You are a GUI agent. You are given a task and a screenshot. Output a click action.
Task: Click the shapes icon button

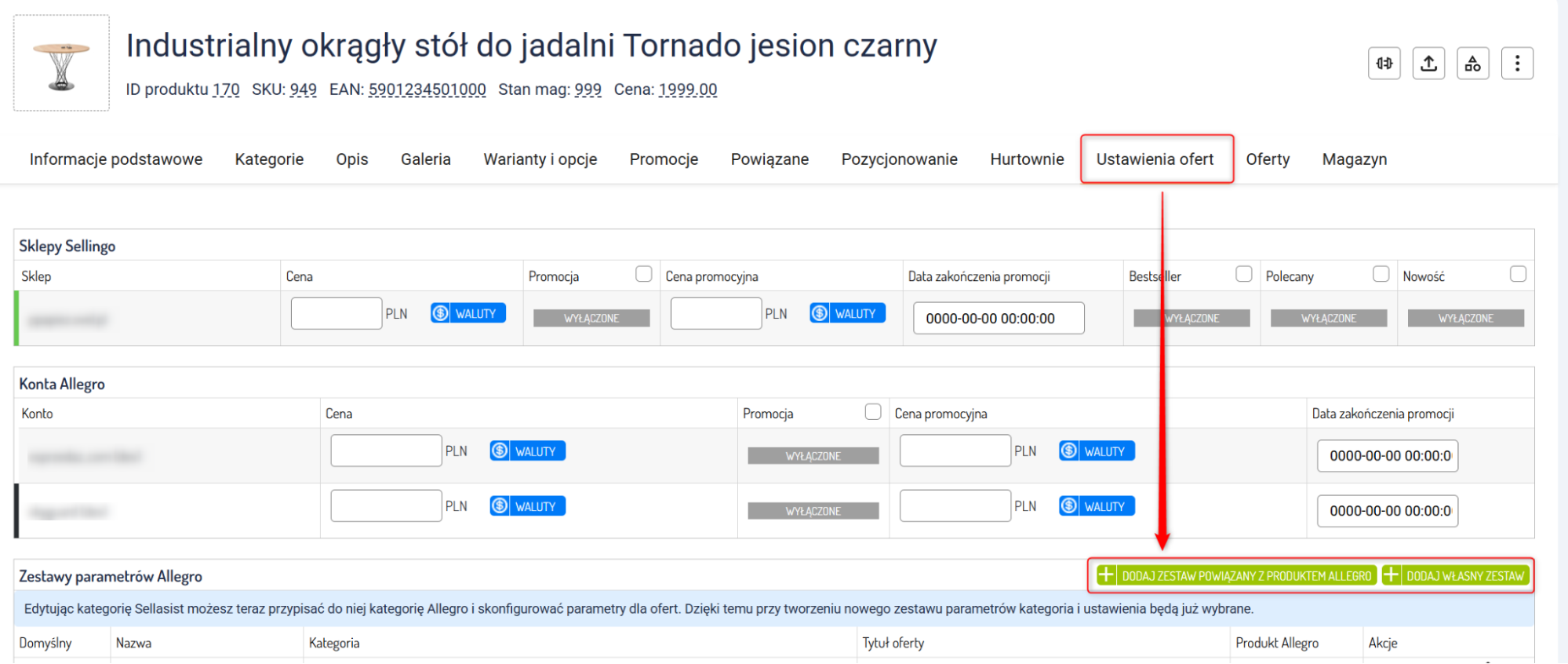[1472, 64]
